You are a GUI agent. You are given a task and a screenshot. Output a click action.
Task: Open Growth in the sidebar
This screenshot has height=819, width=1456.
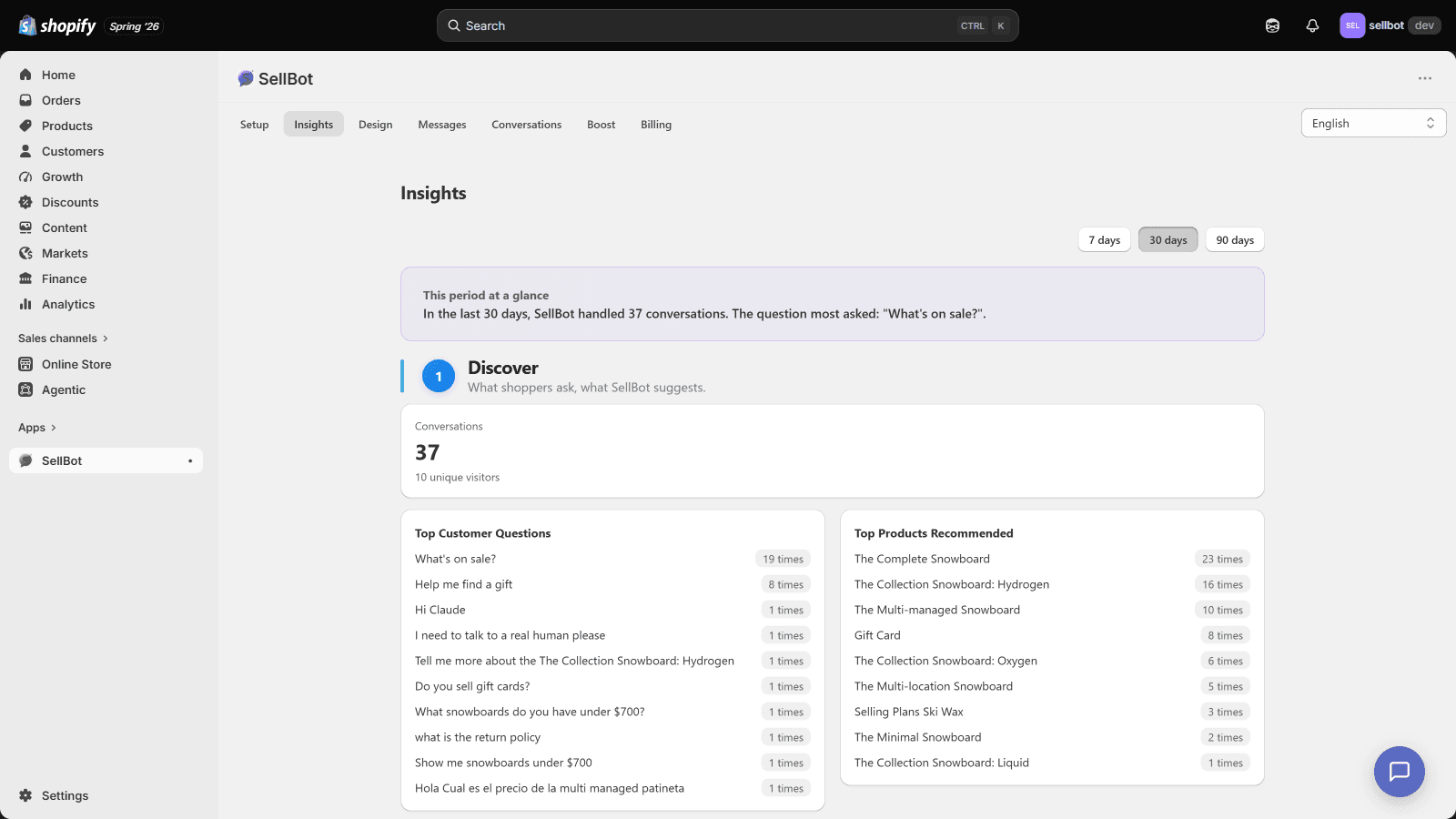[106, 177]
